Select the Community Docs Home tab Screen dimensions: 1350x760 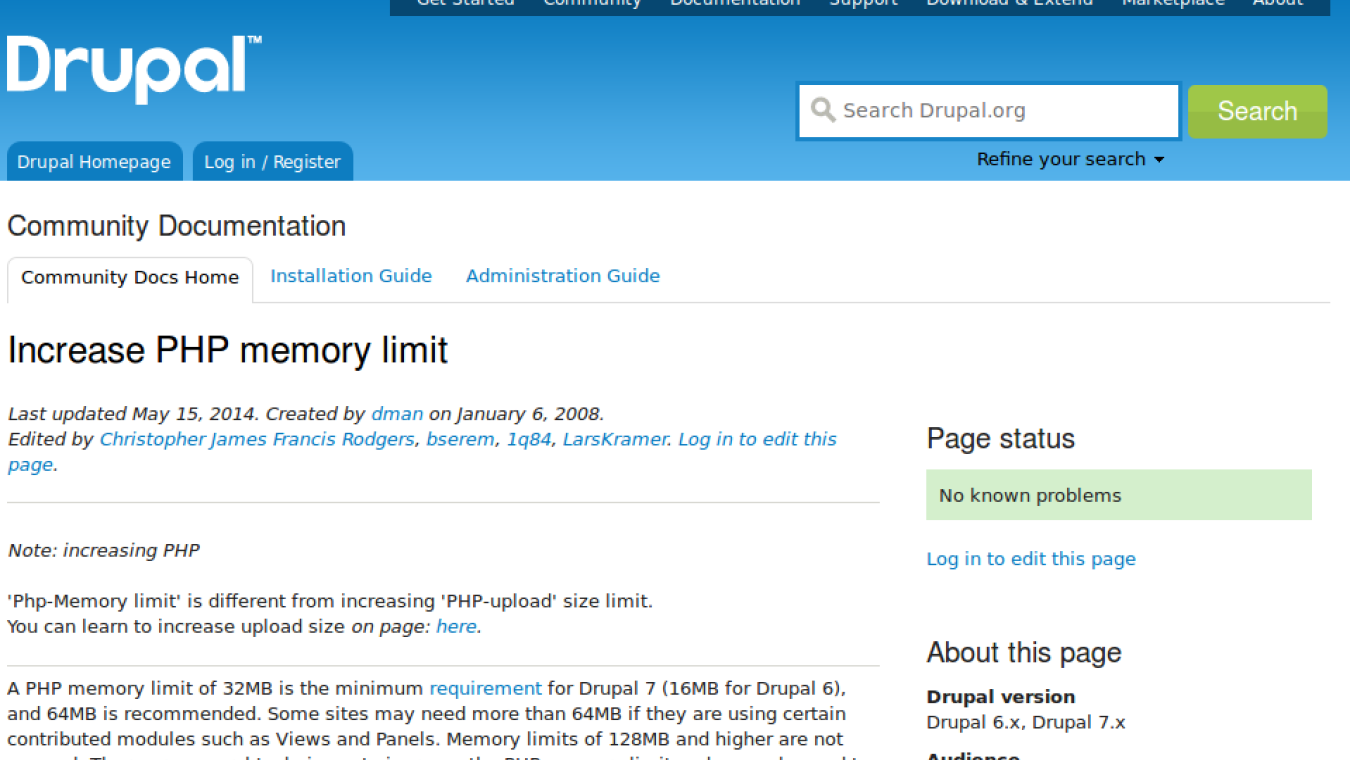tap(129, 277)
